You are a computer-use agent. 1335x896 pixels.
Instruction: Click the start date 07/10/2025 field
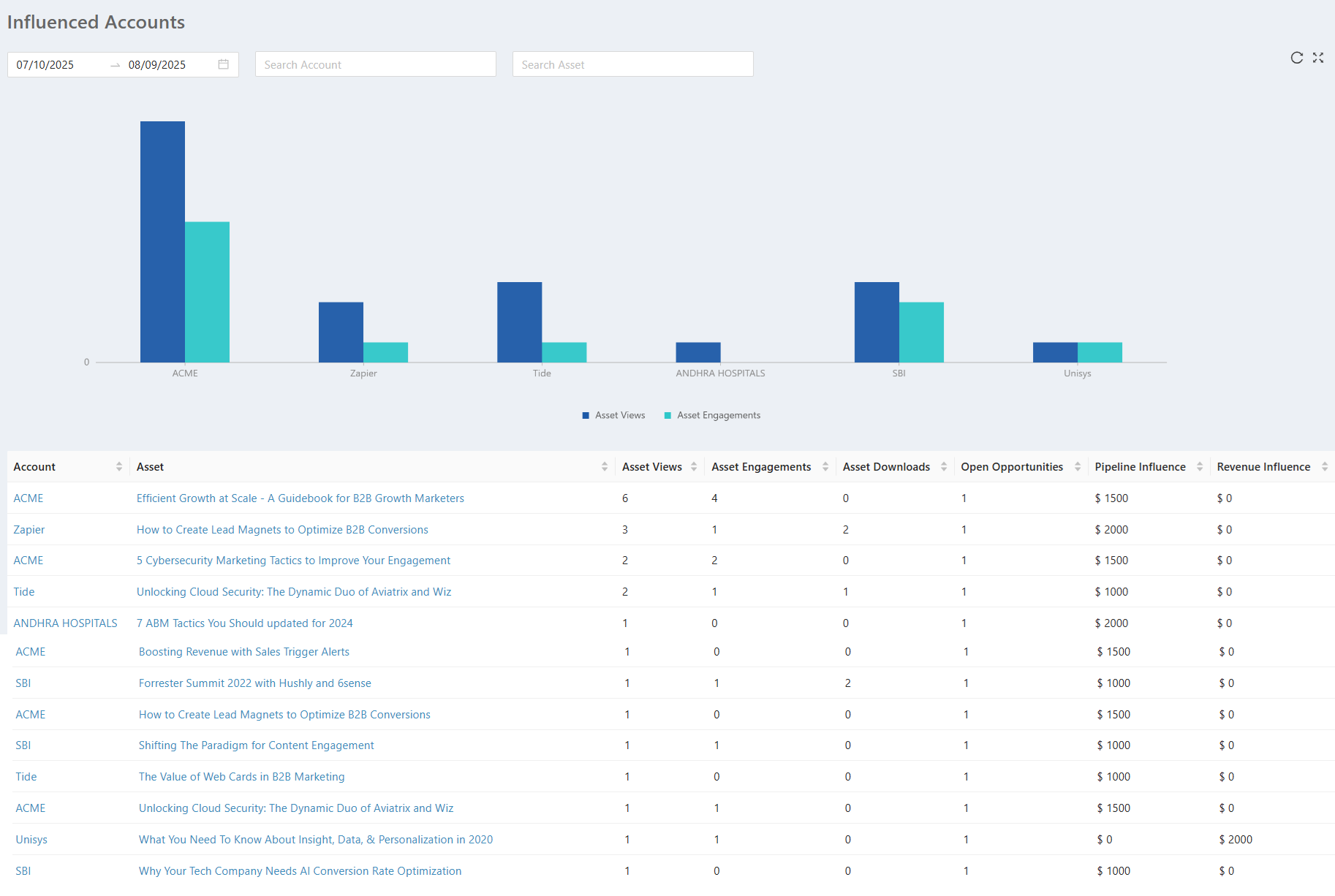(45, 64)
